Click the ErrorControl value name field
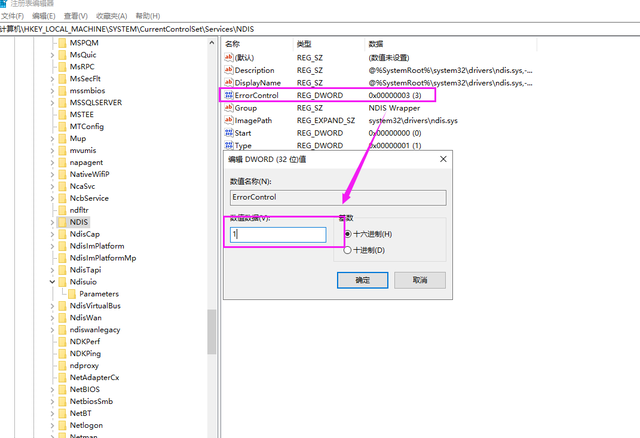 pos(338,198)
